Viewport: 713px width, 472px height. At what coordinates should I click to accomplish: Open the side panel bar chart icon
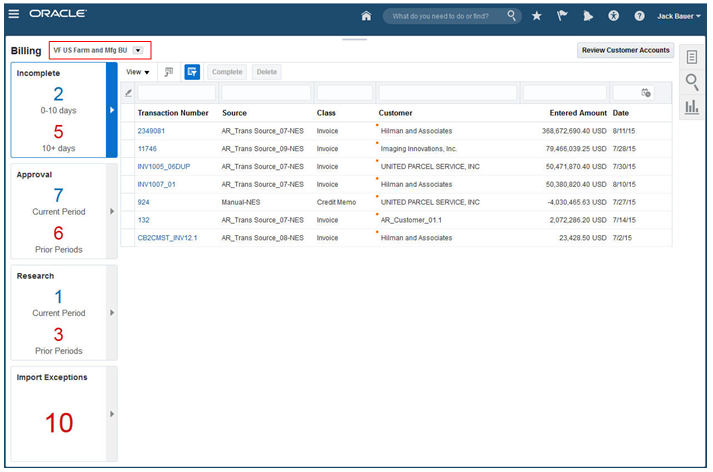(x=691, y=106)
